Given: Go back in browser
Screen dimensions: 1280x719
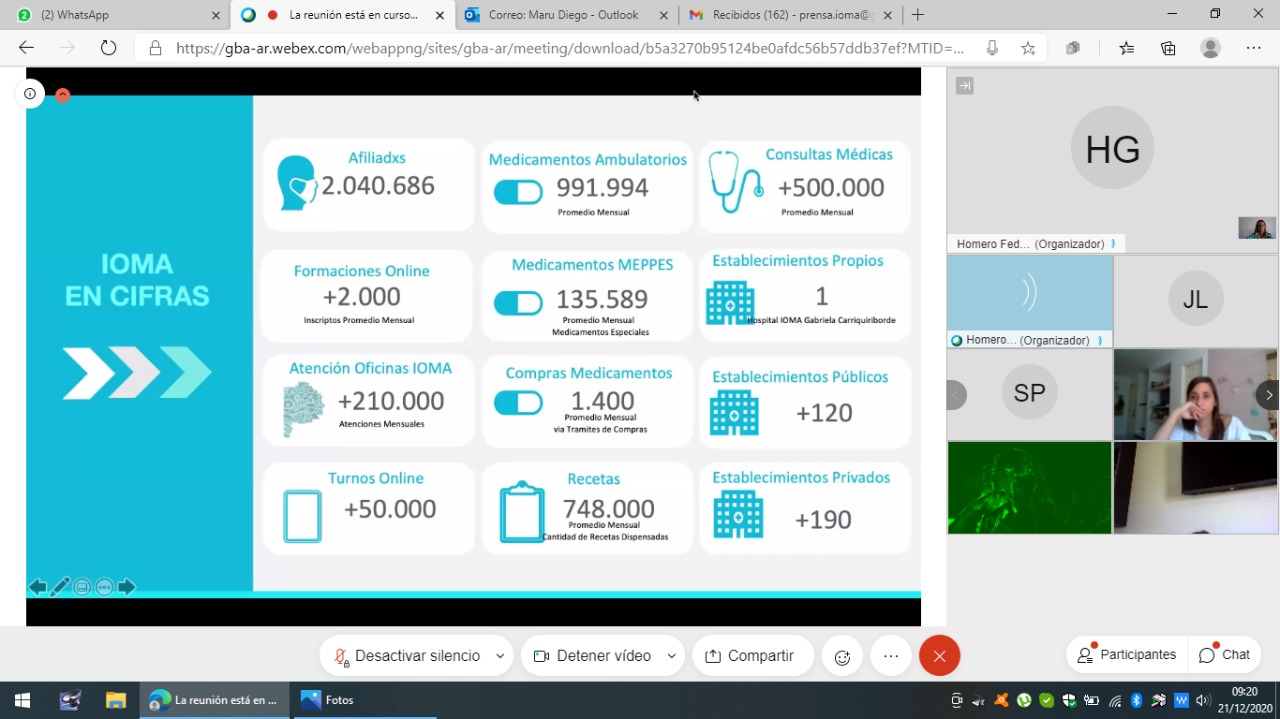Looking at the screenshot, I should pyautogui.click(x=26, y=48).
